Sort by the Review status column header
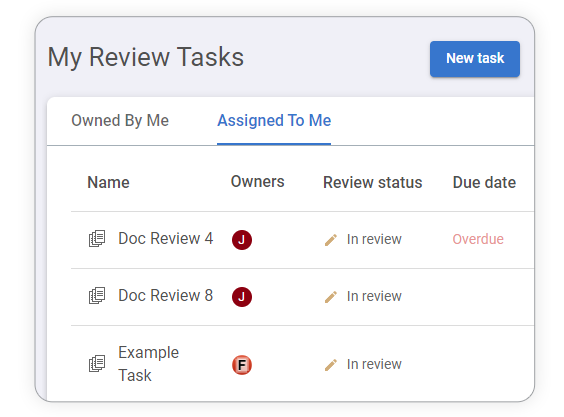Screen dimensions: 564x417 tap(373, 182)
